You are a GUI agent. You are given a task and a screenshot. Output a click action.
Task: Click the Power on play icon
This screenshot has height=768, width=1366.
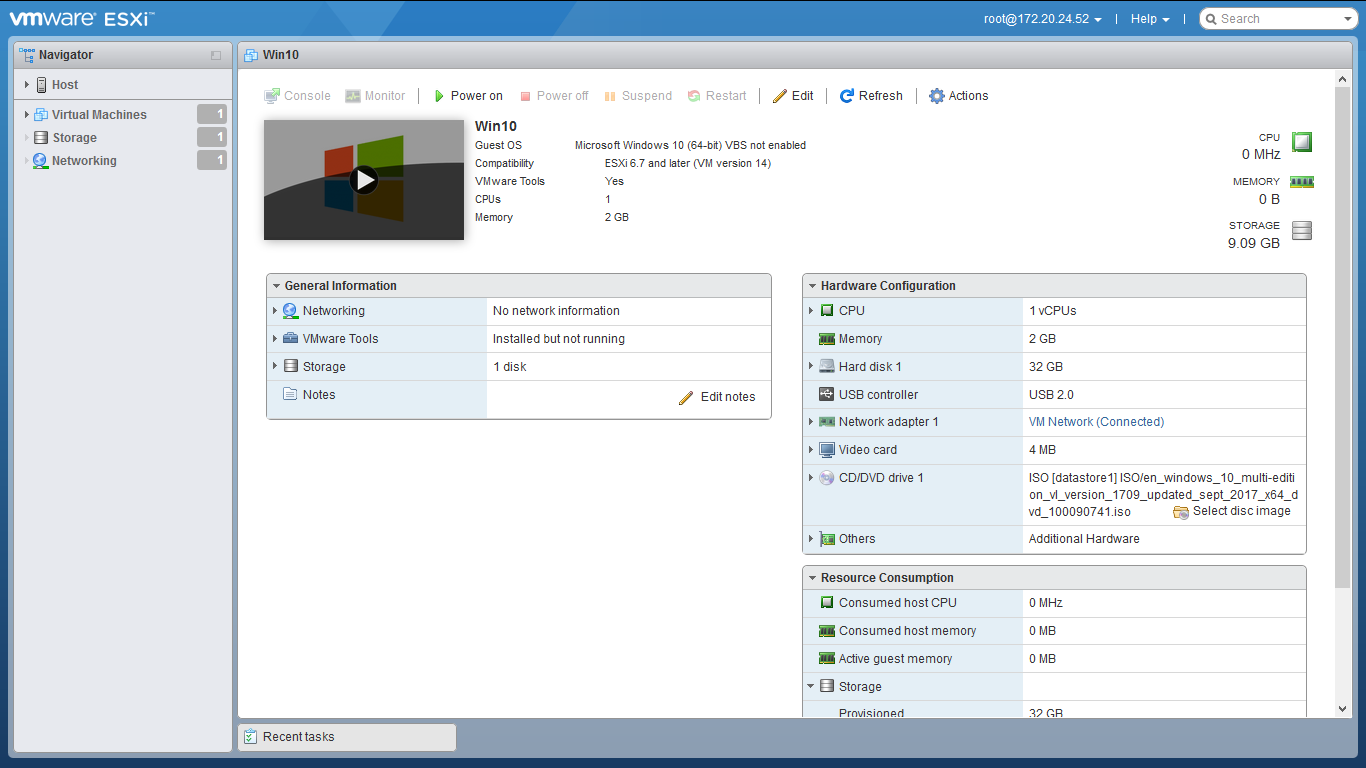point(439,96)
